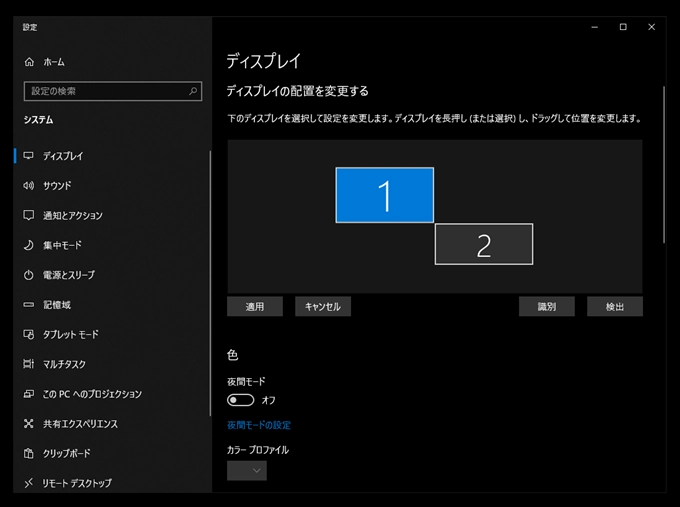Click the 通知とアクション speech bubble icon
The width and height of the screenshot is (680, 507).
pyautogui.click(x=29, y=215)
